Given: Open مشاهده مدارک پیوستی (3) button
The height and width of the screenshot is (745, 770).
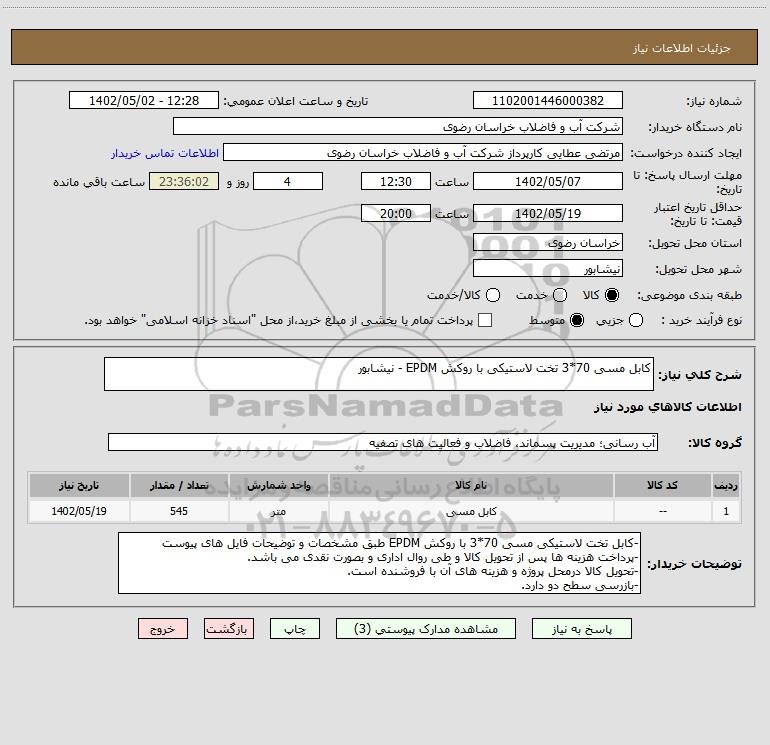Looking at the screenshot, I should click(426, 629).
